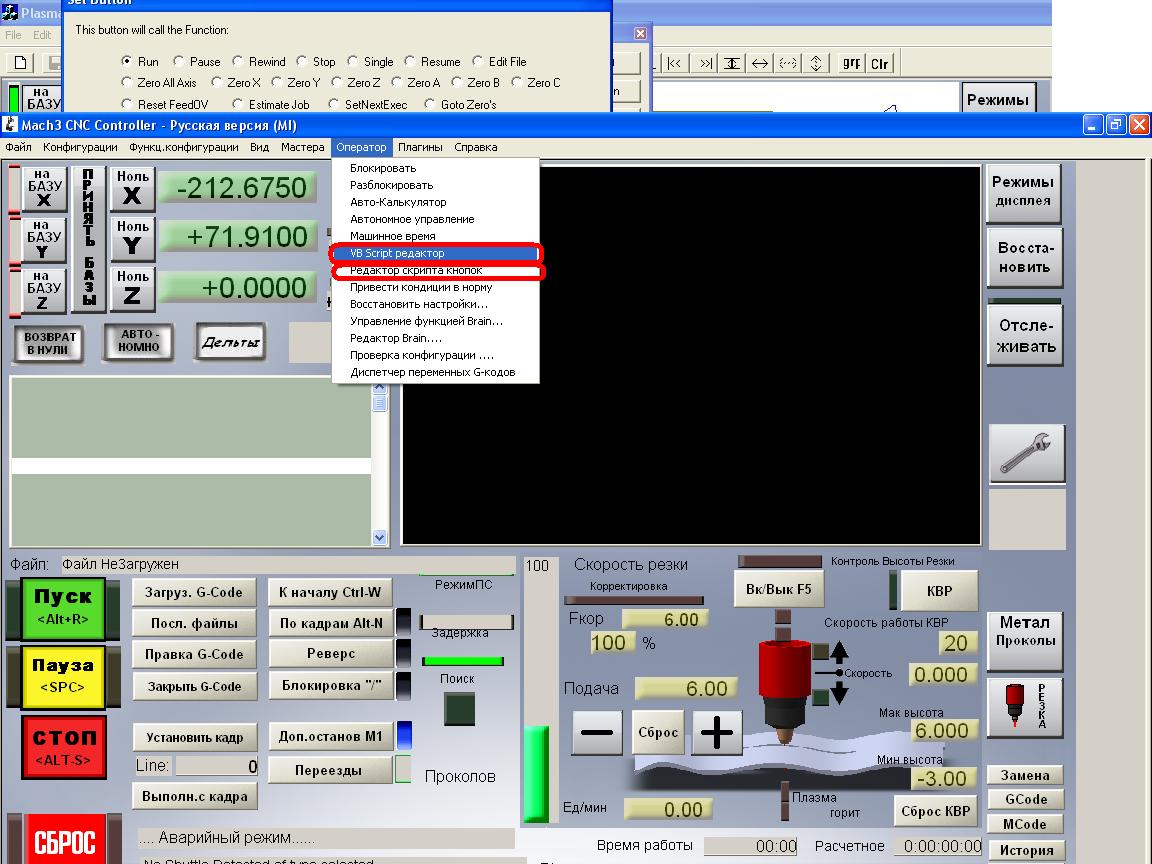Screen dimensions: 1152x864
Task: Click the first-frame |<< toolbar icon
Action: pyautogui.click(x=674, y=63)
